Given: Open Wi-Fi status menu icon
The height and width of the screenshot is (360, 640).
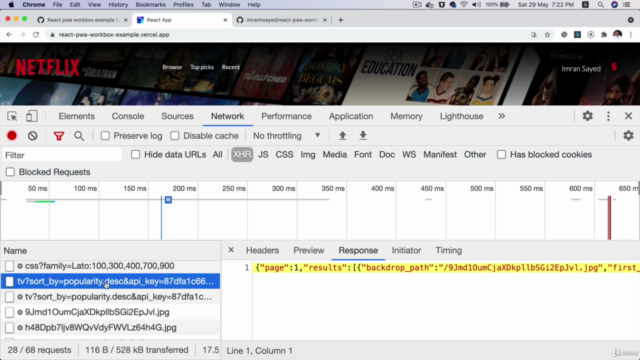Looking at the screenshot, I should tap(464, 5).
